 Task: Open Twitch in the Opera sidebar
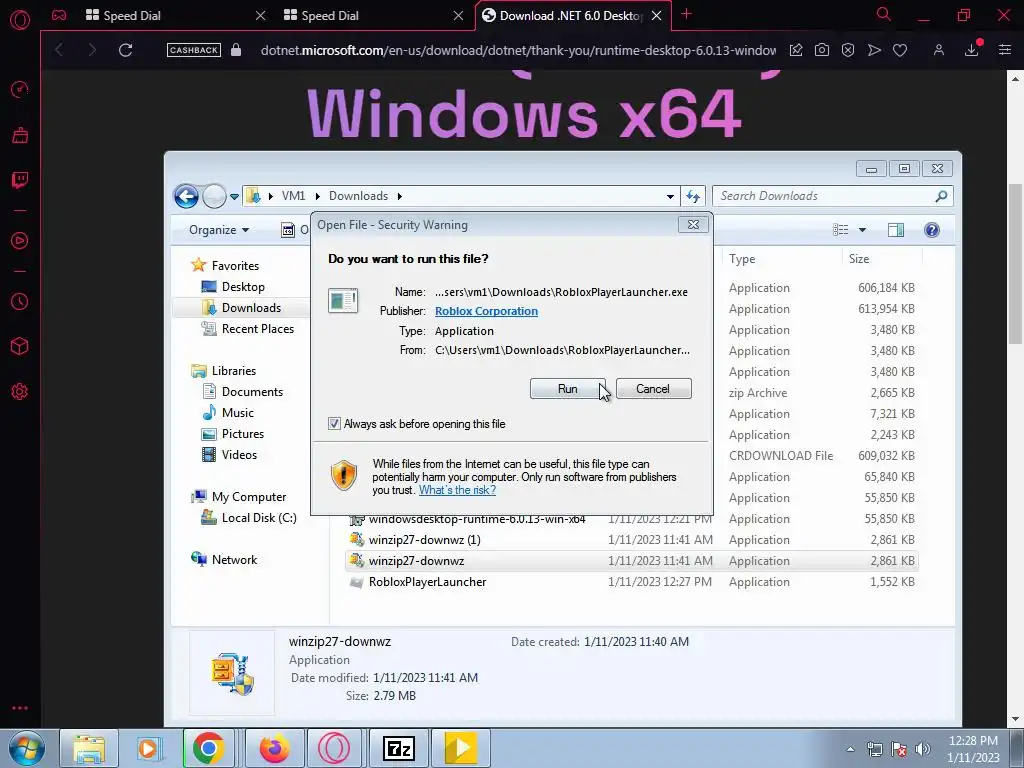pos(20,180)
